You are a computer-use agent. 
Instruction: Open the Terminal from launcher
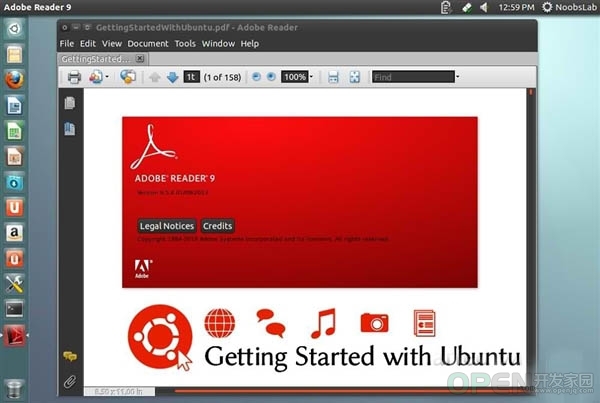point(14,309)
